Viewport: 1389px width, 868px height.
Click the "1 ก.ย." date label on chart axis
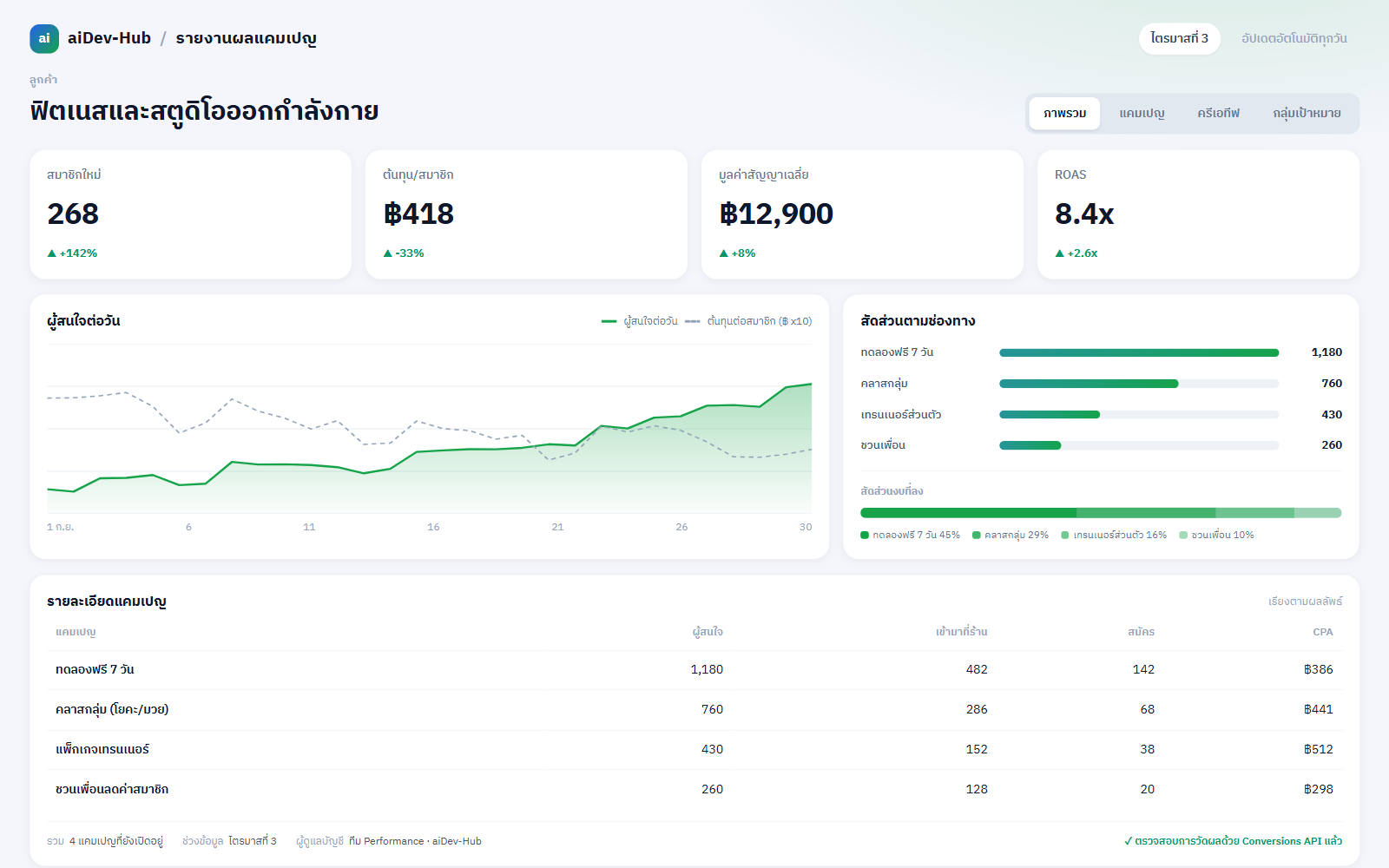coord(60,527)
